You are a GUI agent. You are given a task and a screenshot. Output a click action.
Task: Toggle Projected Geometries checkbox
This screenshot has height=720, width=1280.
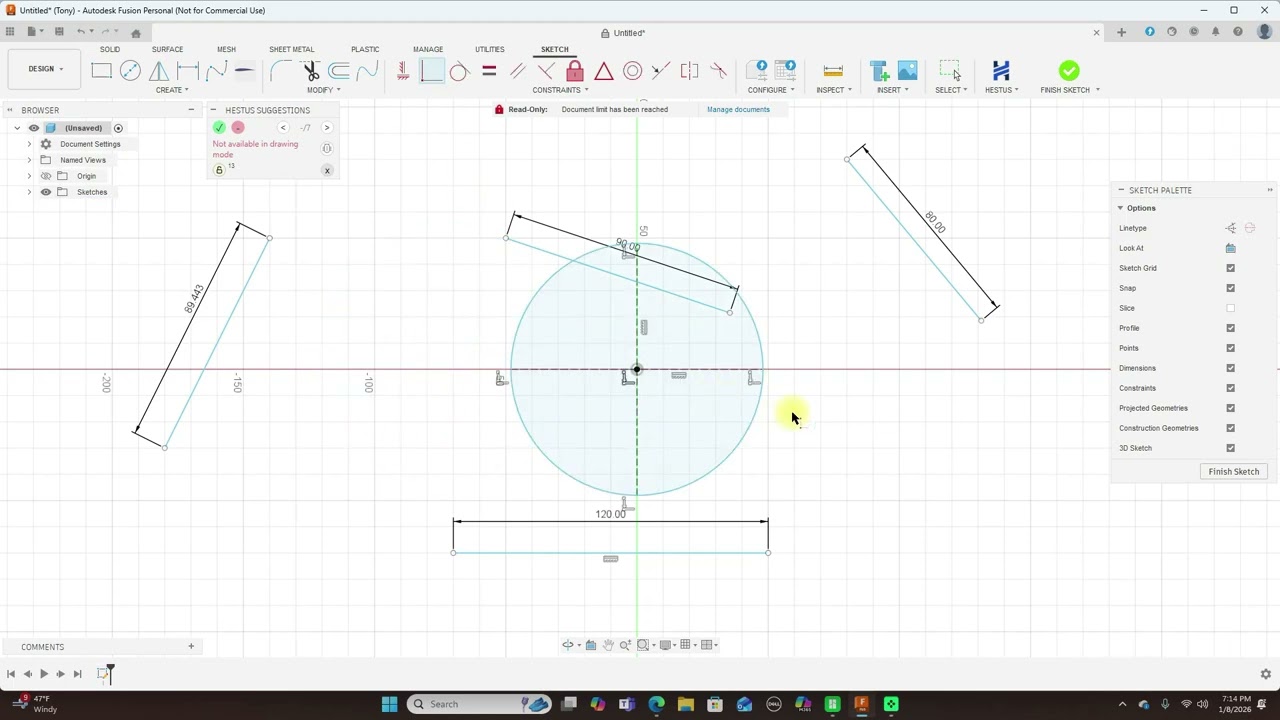pos(1231,408)
